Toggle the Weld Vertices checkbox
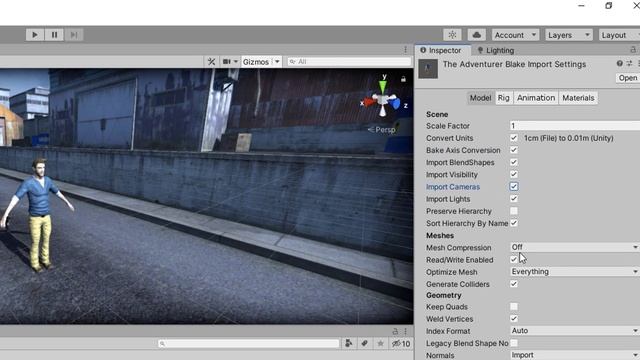 (514, 319)
